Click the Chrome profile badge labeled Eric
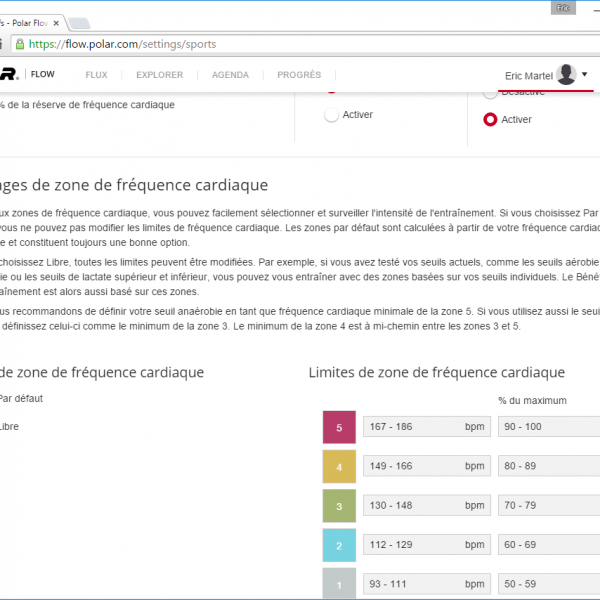 (564, 7)
